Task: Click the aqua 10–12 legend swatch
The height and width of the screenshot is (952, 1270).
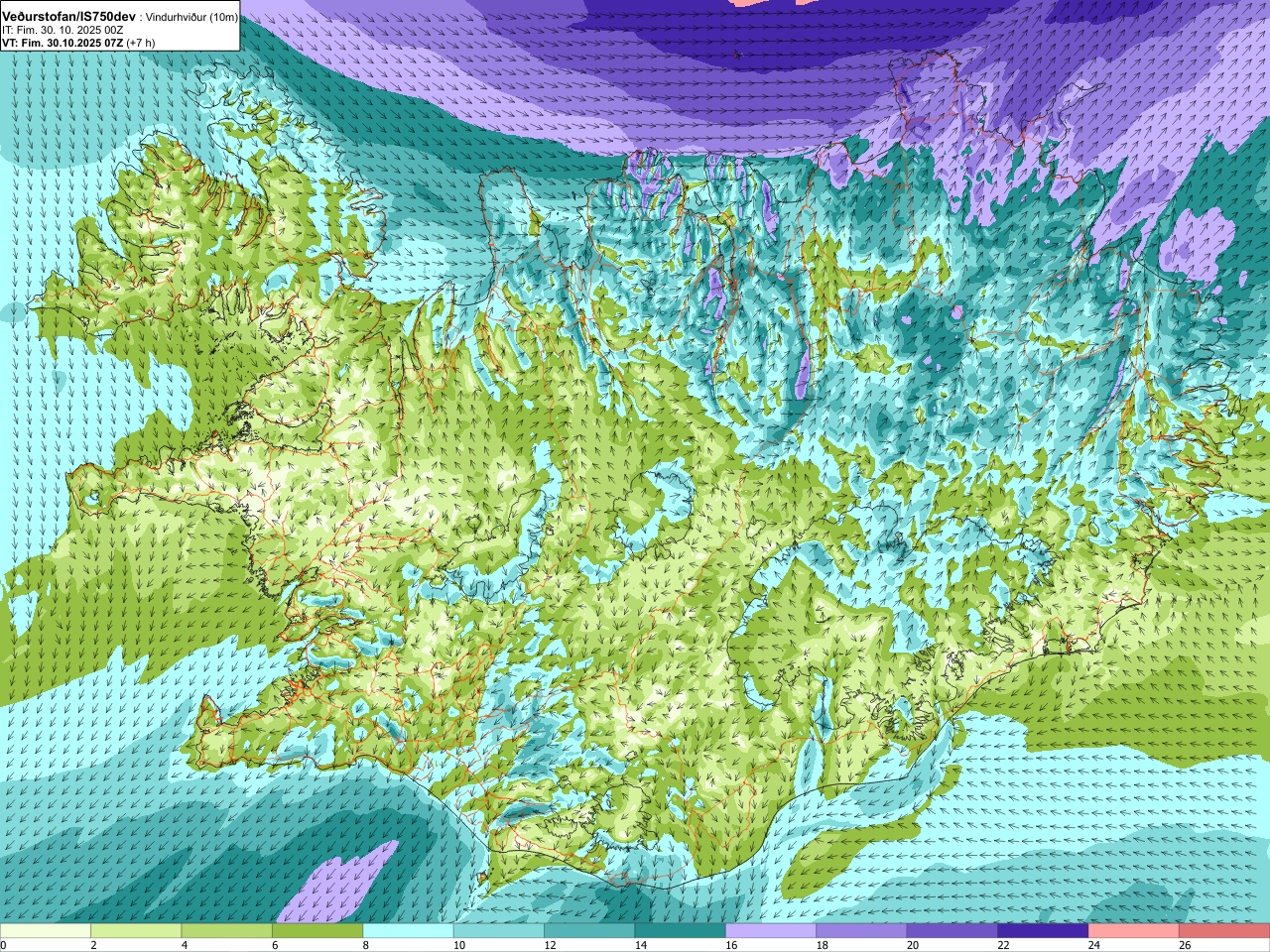Action: pos(499,931)
